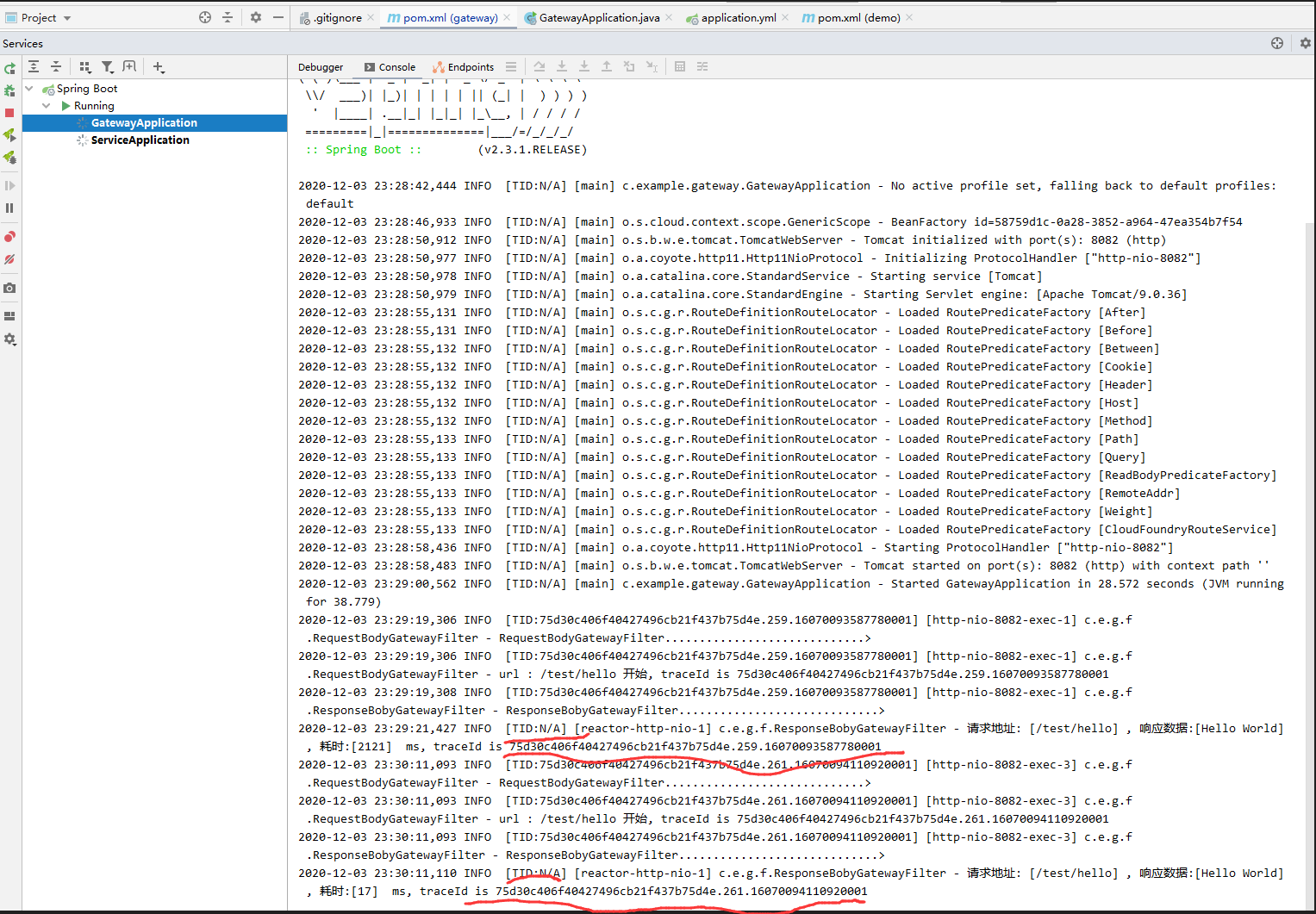
Task: Select the Debug rocket icon in Services sidebar
Action: click(9, 158)
